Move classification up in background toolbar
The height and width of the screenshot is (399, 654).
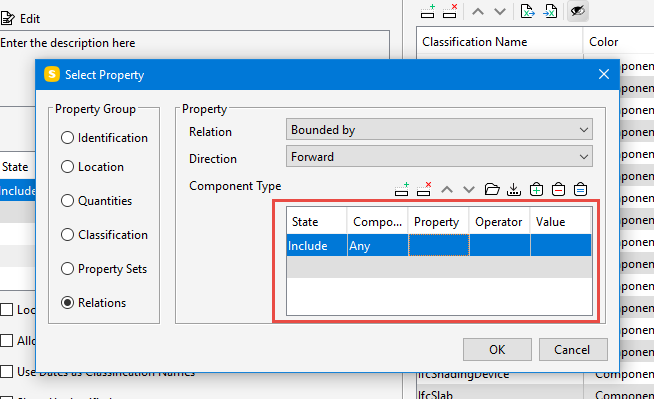point(478,12)
